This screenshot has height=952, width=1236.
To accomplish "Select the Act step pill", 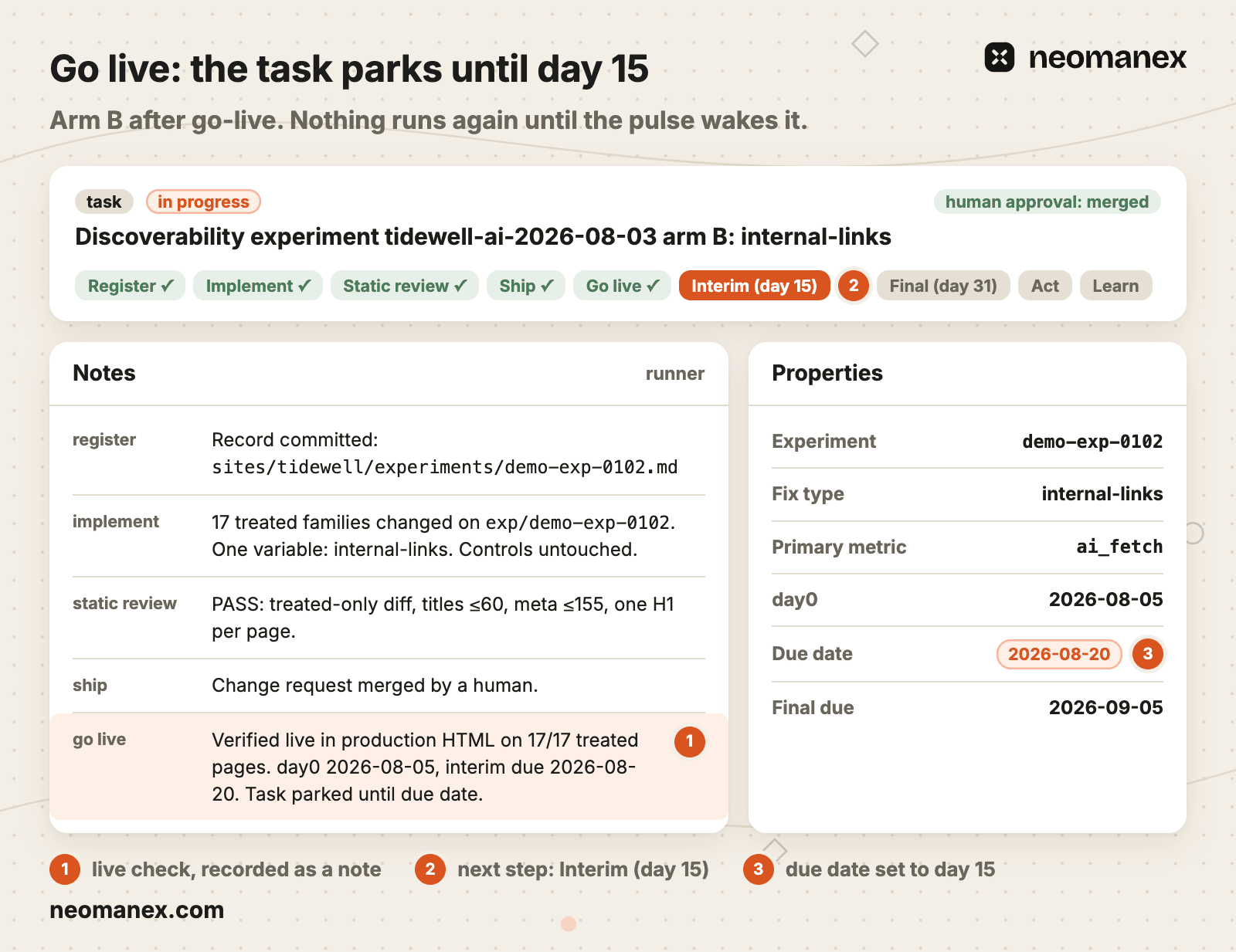I will point(1045,286).
